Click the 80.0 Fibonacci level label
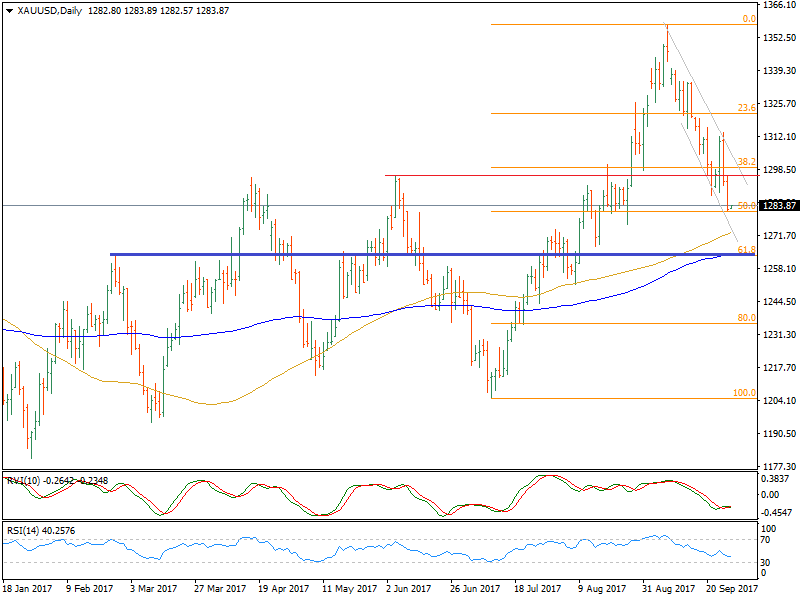The width and height of the screenshot is (800, 600). point(745,317)
